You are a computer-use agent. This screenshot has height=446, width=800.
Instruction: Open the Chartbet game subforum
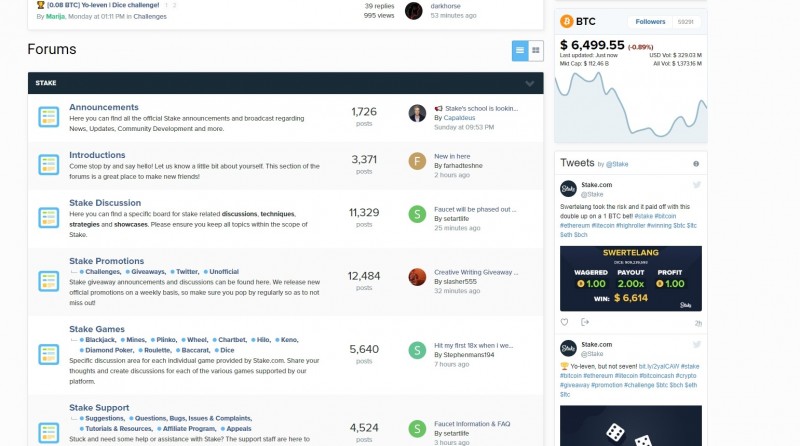pos(232,340)
